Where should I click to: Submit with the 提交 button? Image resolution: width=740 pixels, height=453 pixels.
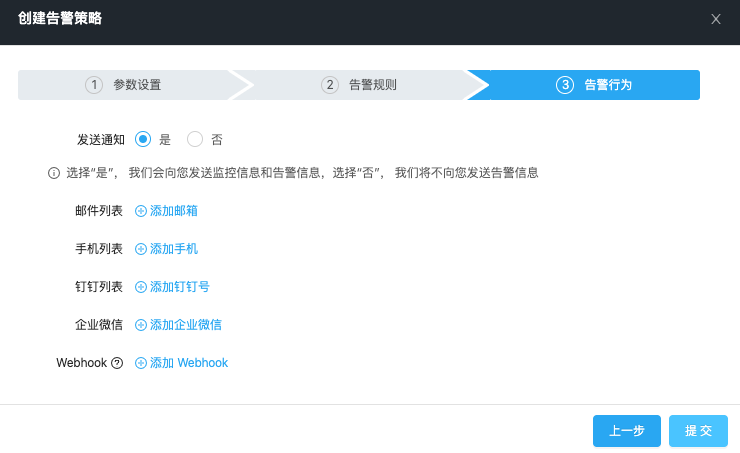(x=698, y=431)
